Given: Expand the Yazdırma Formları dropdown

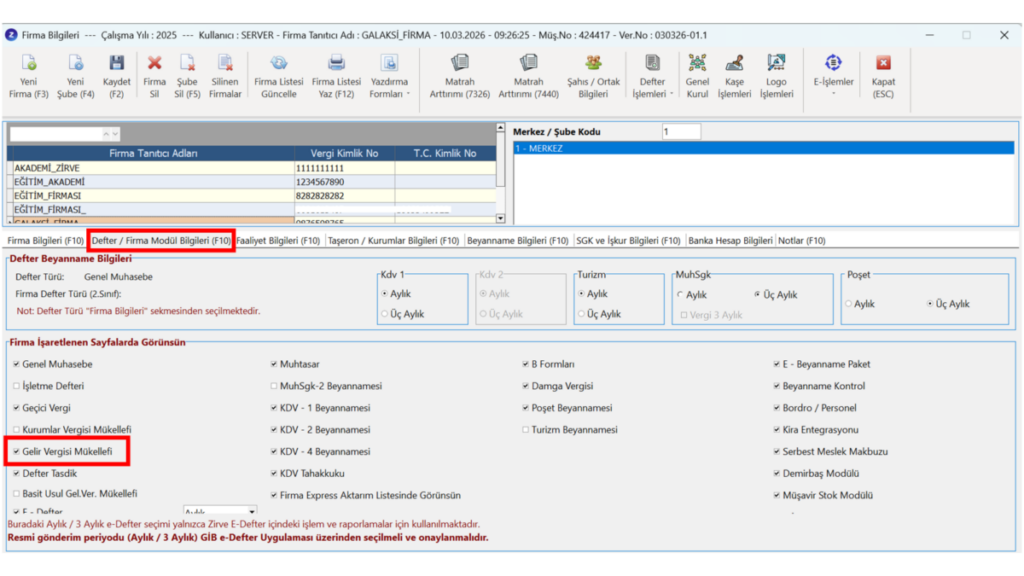Looking at the screenshot, I should pyautogui.click(x=389, y=76).
